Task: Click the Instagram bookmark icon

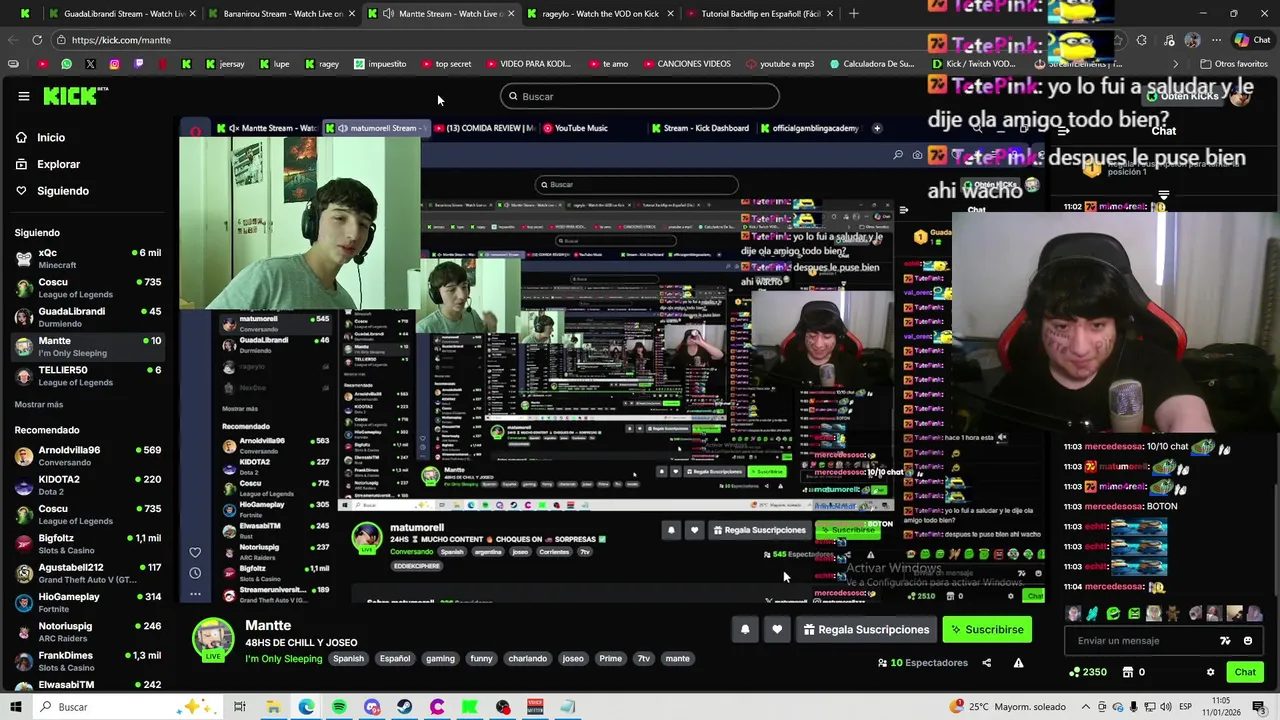Action: pos(114,64)
